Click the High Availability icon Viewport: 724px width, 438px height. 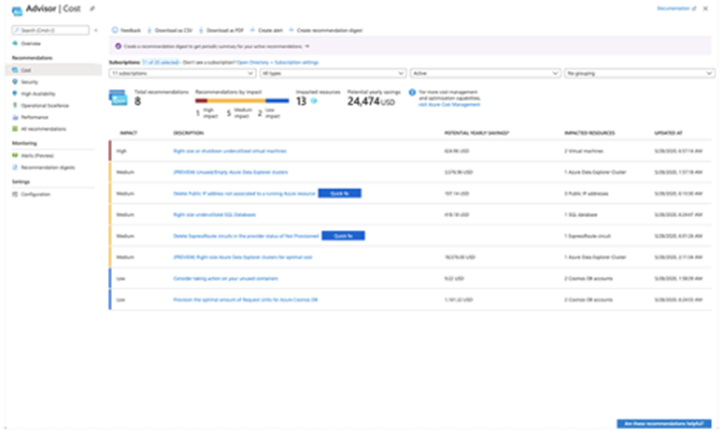15,94
